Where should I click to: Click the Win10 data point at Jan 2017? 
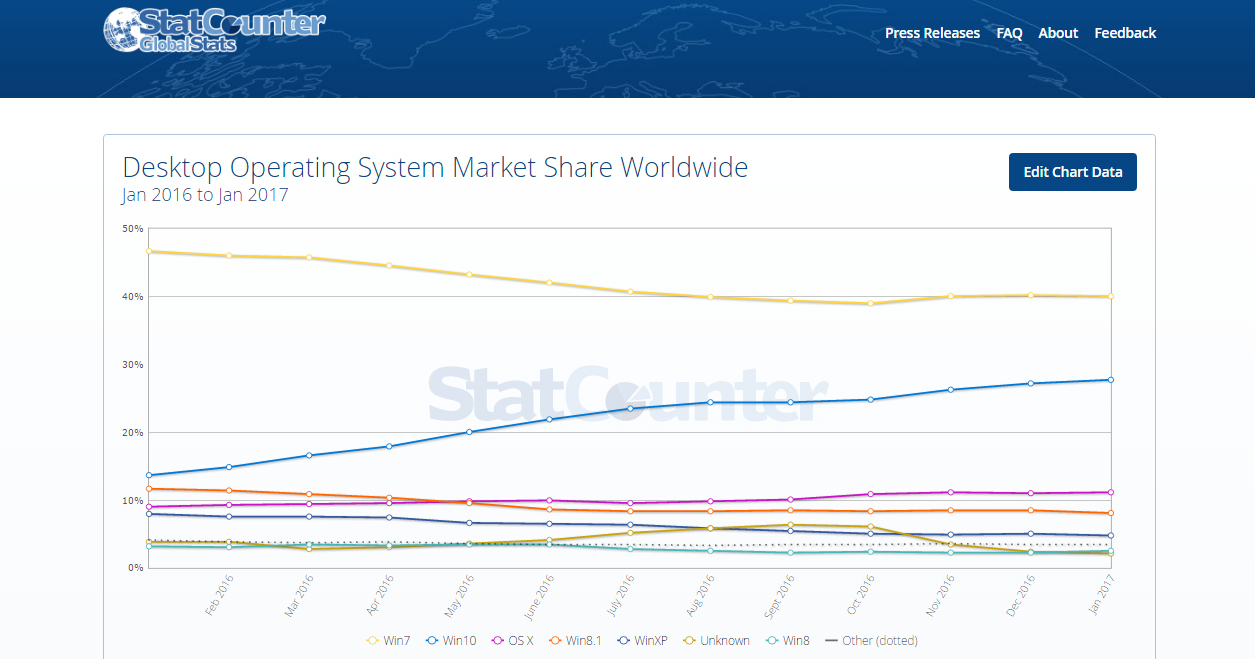coord(1111,380)
